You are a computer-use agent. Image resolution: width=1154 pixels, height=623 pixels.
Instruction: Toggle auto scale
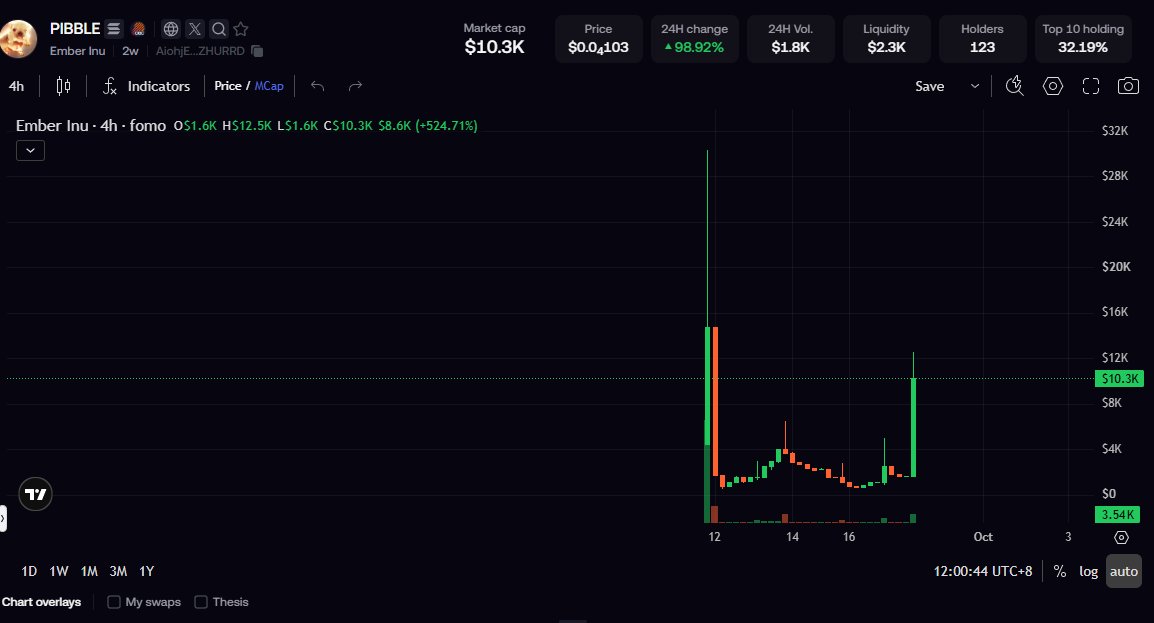(1124, 571)
